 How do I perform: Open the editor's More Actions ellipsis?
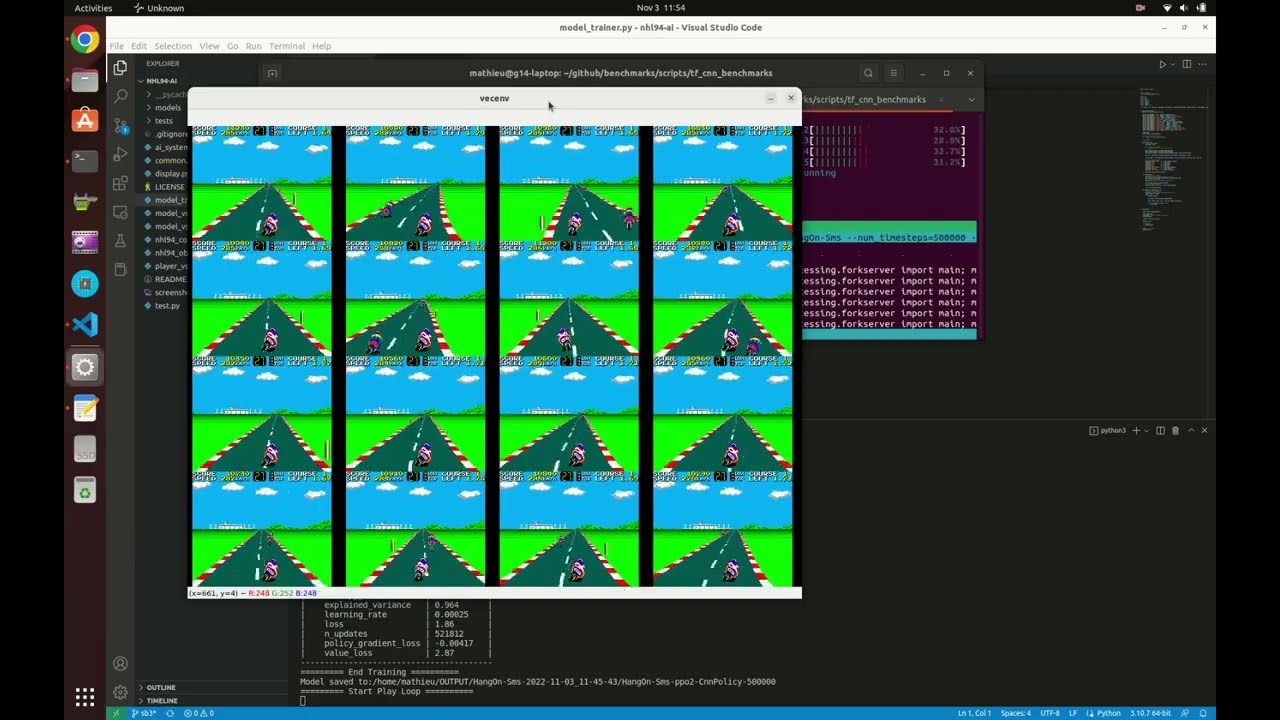(x=1204, y=64)
